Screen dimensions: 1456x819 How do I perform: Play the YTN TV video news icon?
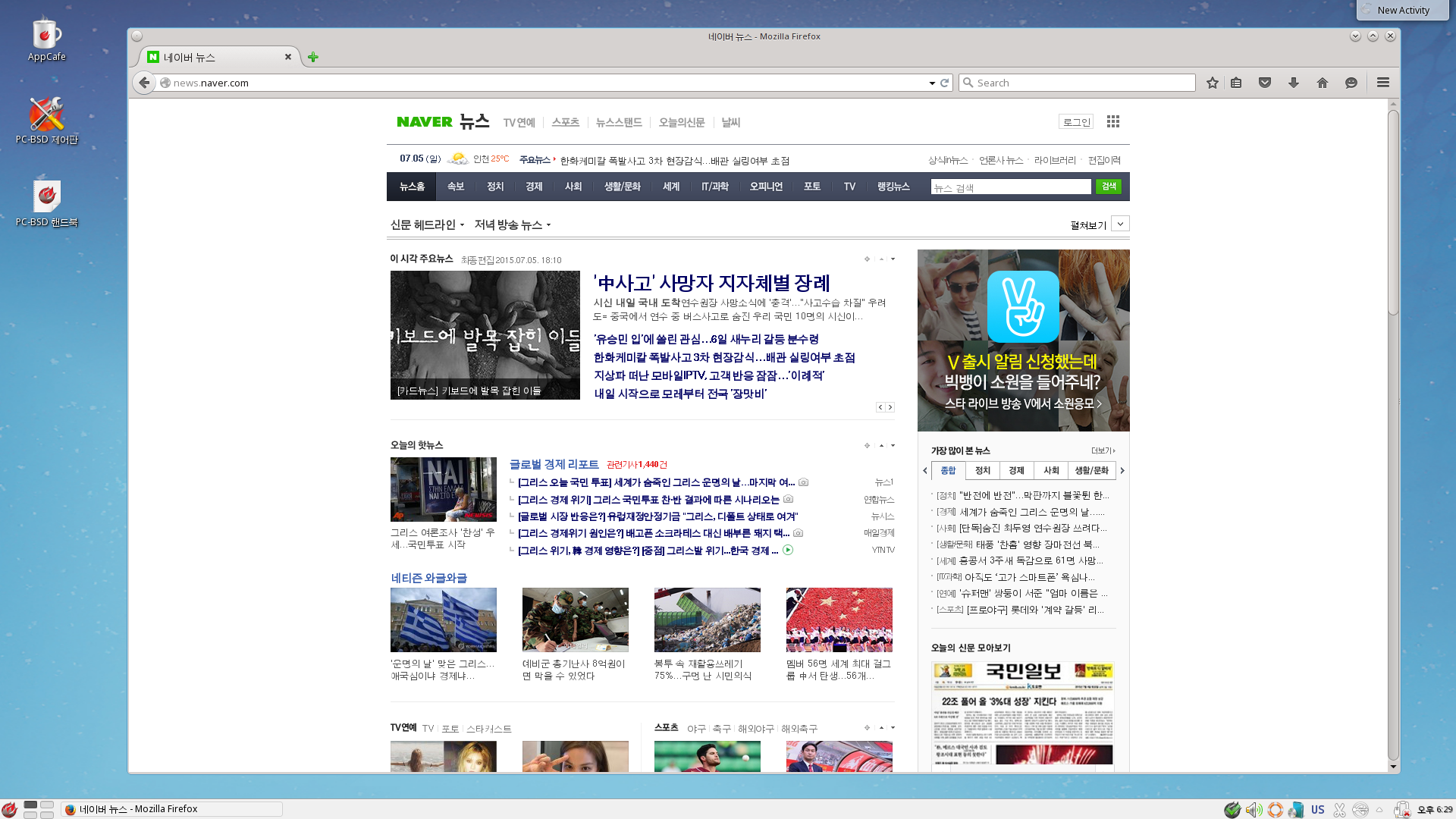pos(788,550)
